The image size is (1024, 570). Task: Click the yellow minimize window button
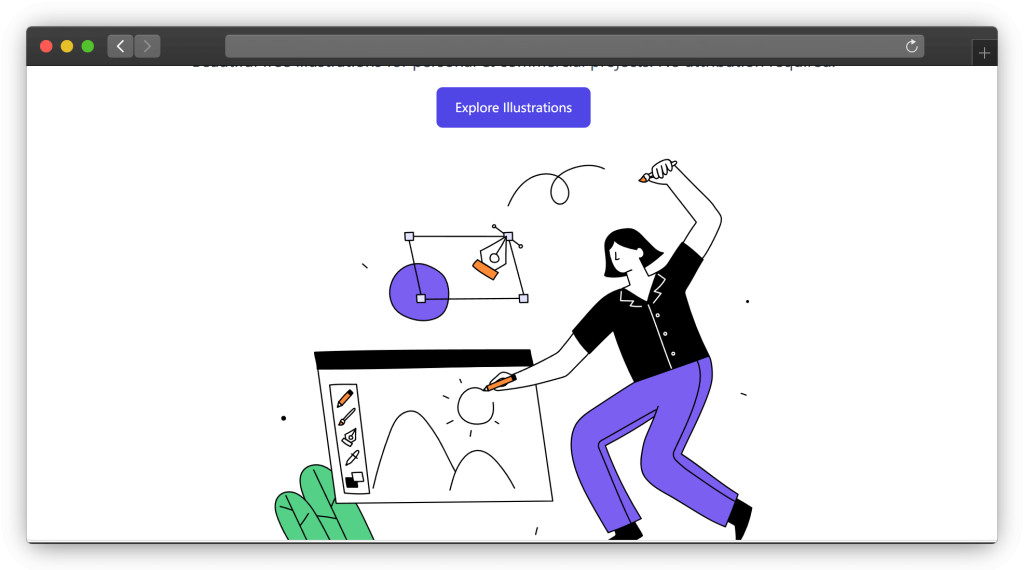(x=67, y=46)
